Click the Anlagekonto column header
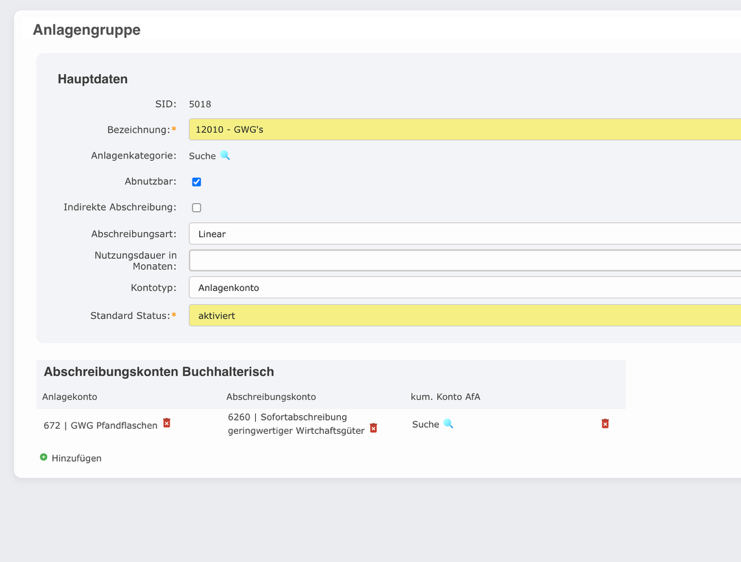 point(69,397)
